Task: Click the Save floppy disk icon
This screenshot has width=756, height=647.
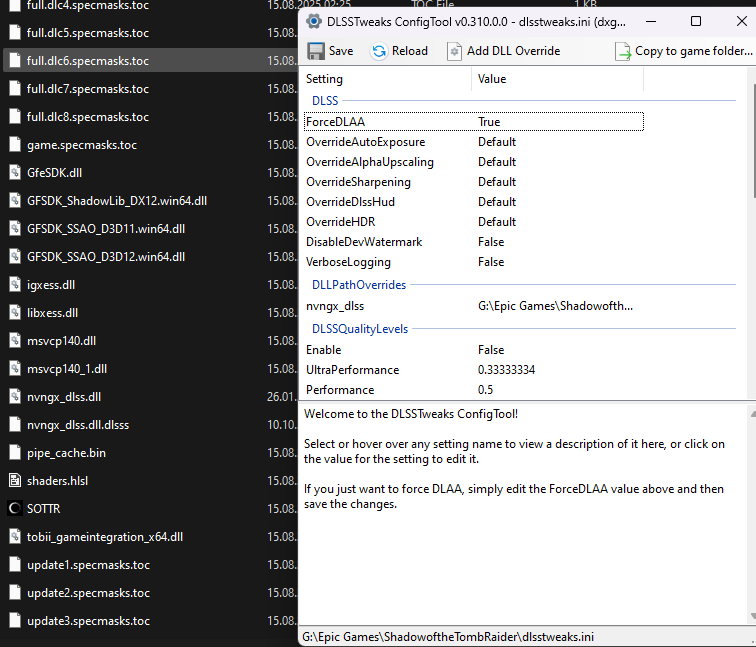Action: [x=316, y=51]
